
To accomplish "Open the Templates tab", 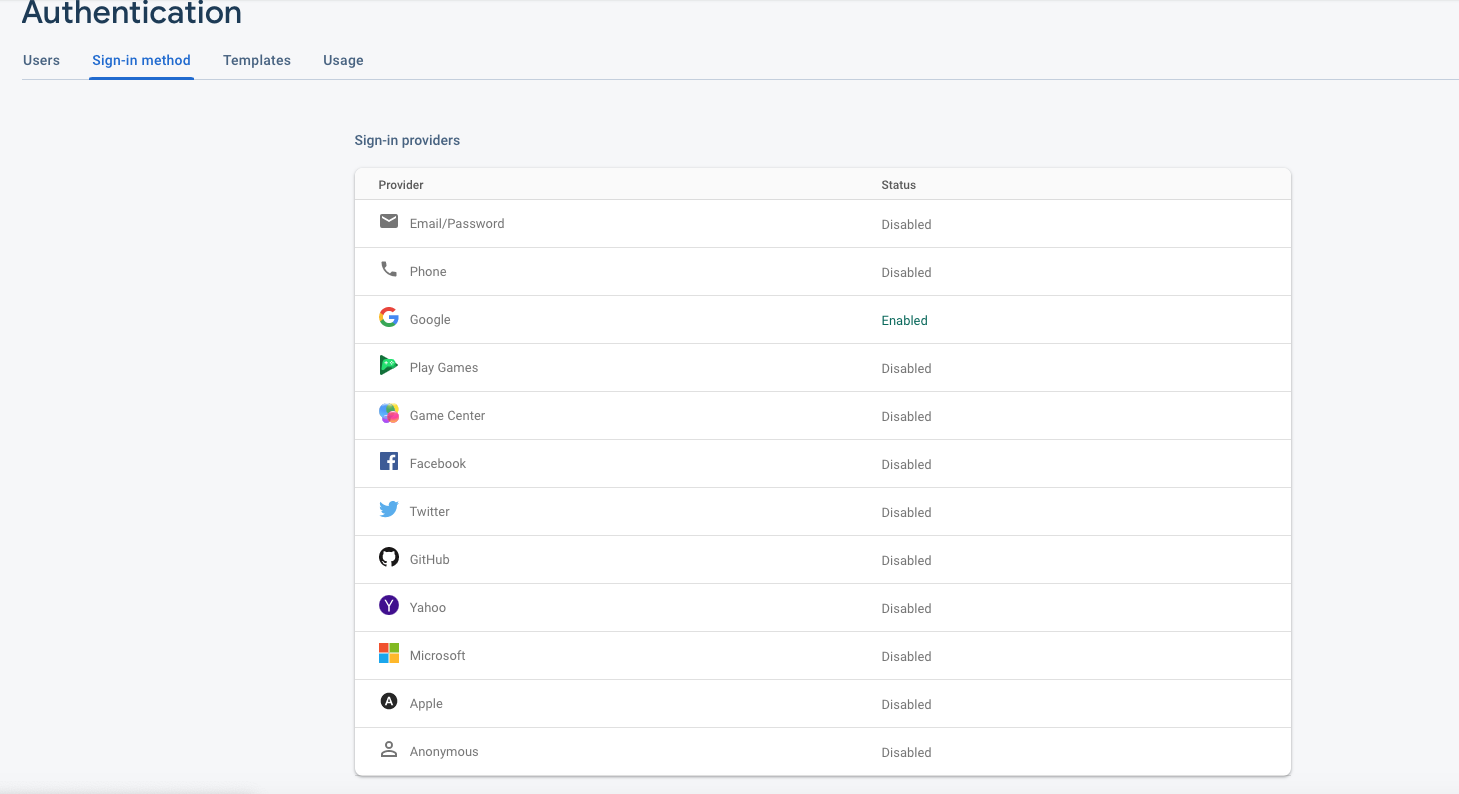I will [257, 60].
